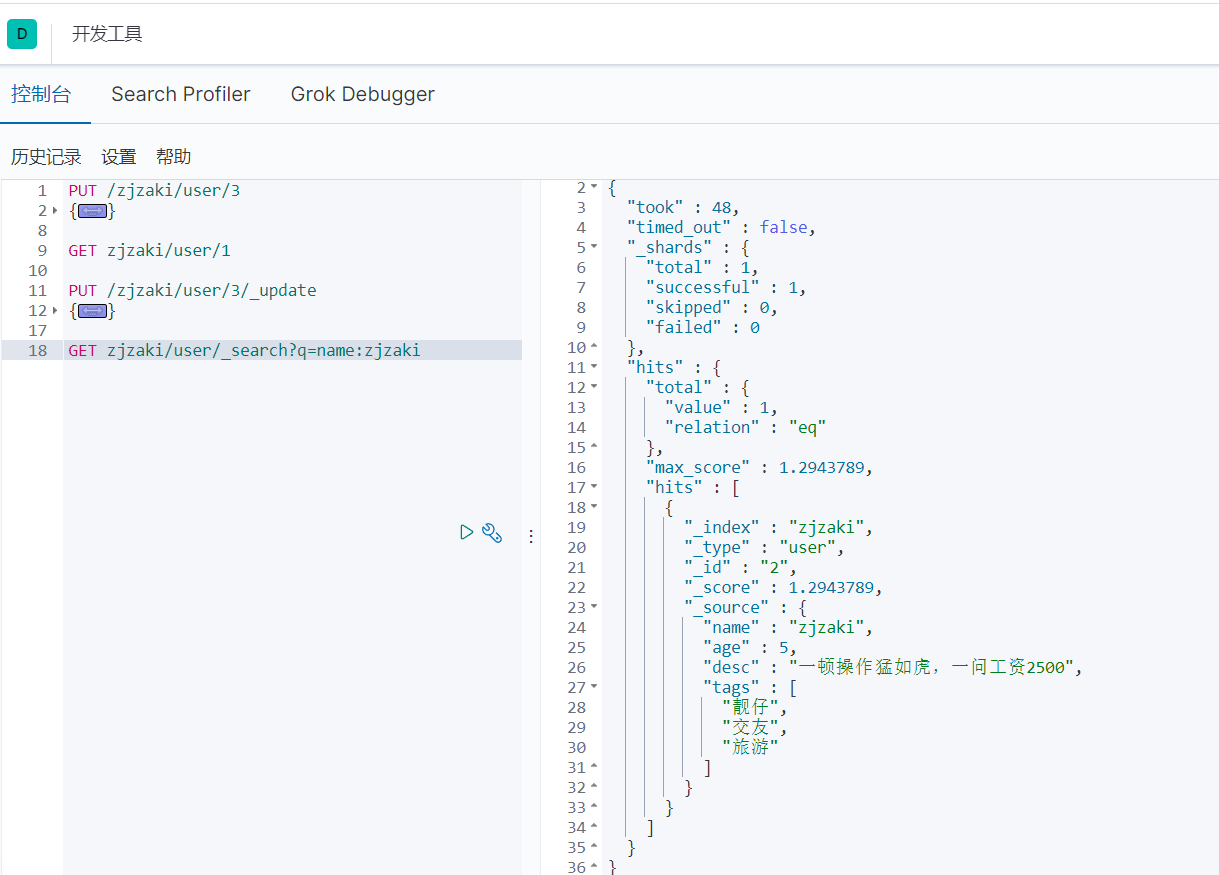Click the folded code marker on line 12
The height and width of the screenshot is (875, 1219).
pyautogui.click(x=92, y=311)
